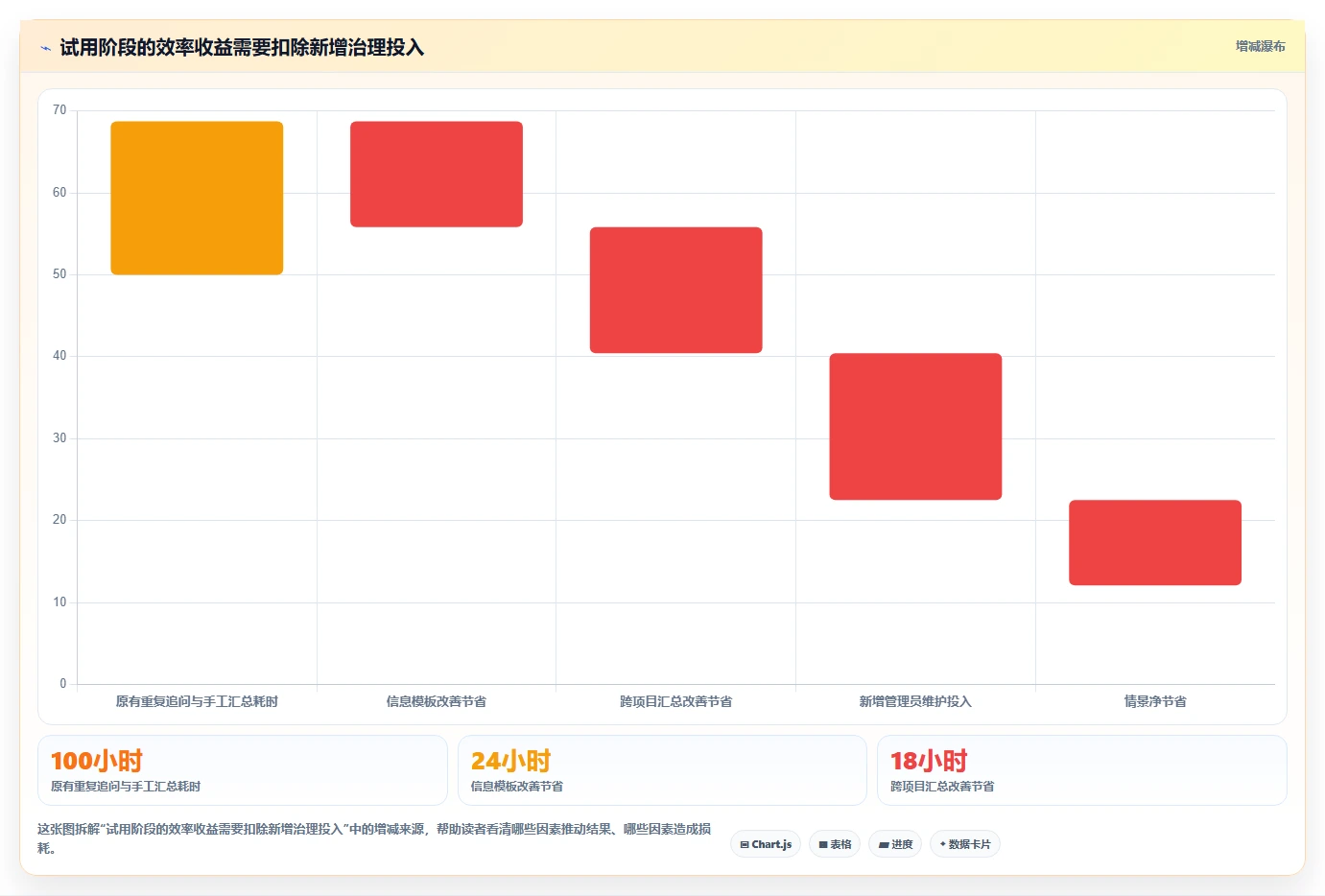Click y-axis tick value 60
Image resolution: width=1325 pixels, height=896 pixels.
tap(59, 193)
